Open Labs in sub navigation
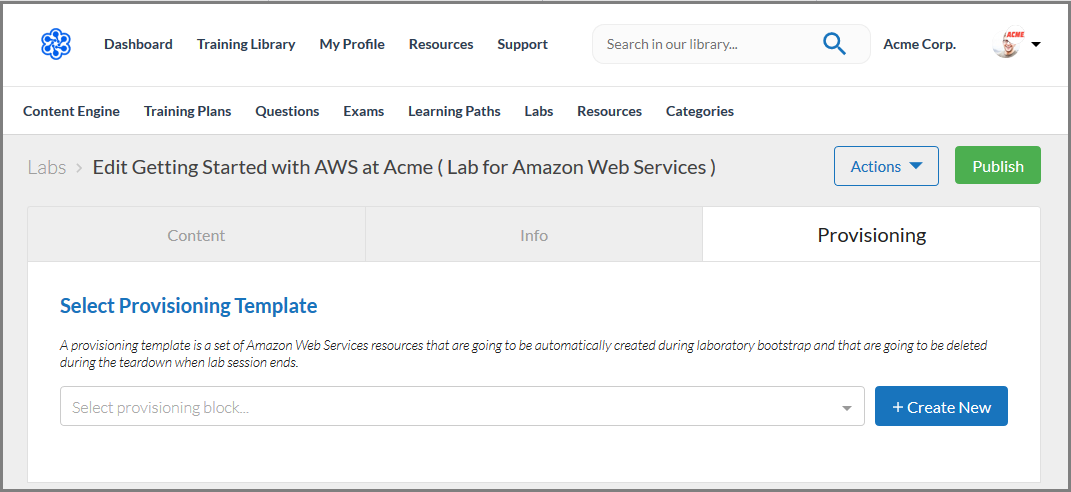Viewport: 1071px width, 492px height. click(x=539, y=111)
